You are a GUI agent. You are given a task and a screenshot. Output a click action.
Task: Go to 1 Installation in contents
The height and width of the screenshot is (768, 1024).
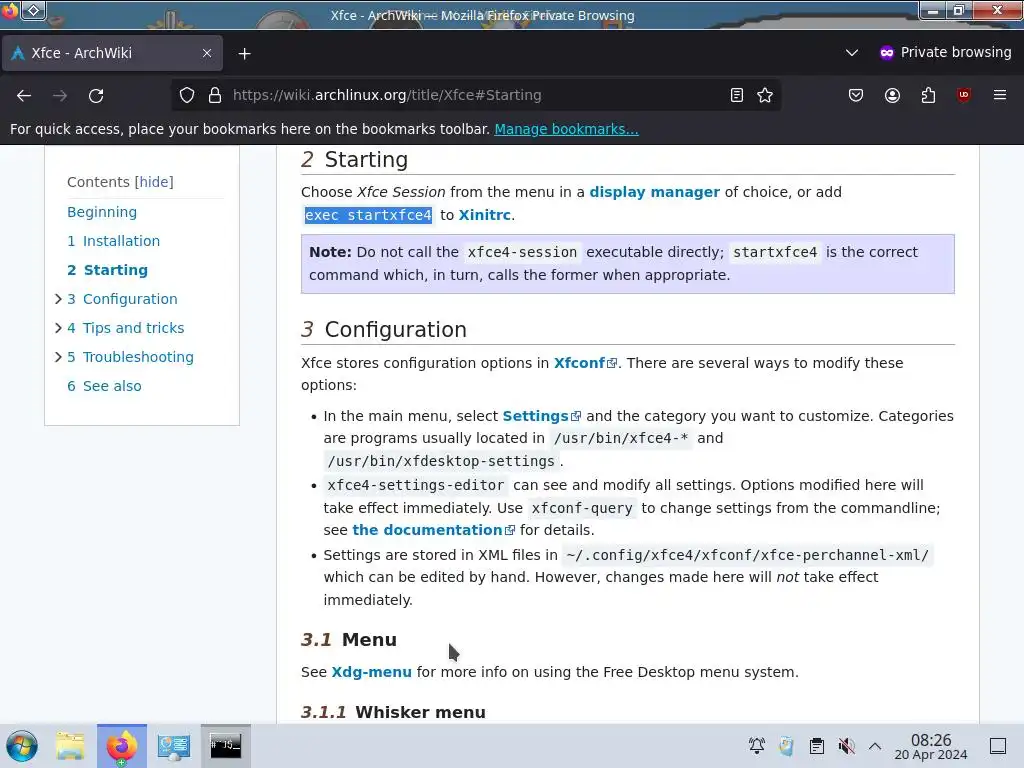click(114, 241)
